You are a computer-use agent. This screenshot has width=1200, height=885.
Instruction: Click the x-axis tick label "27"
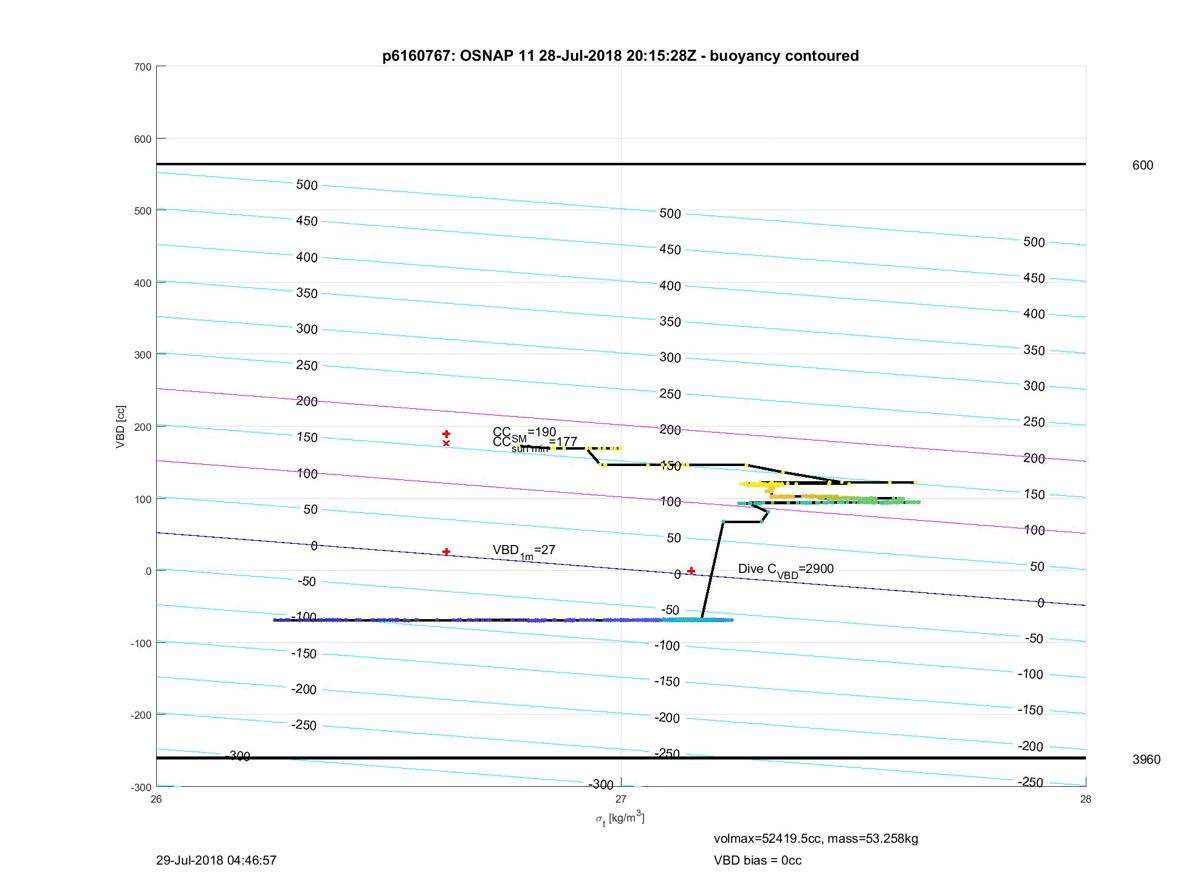pos(621,799)
